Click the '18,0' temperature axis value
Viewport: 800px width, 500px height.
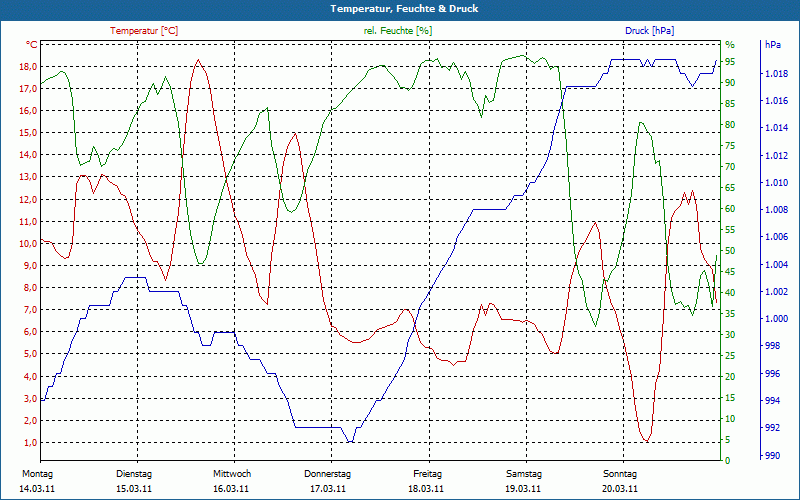[29, 67]
